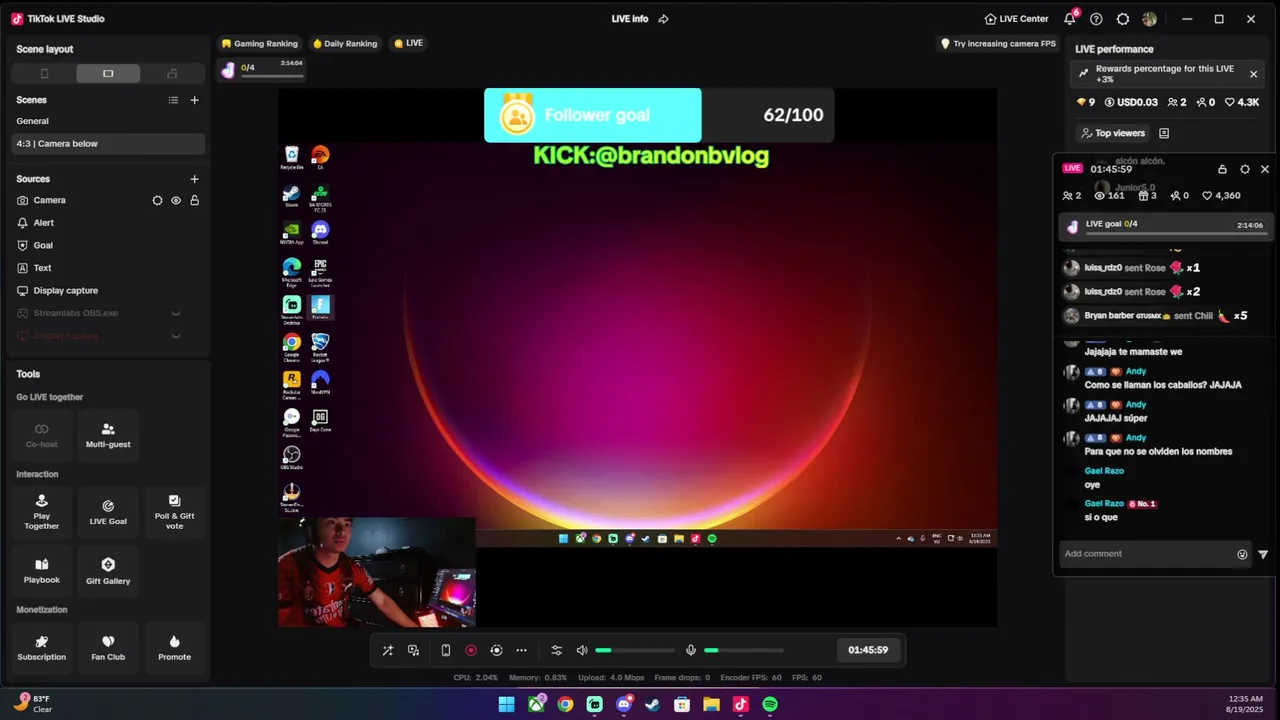Viewport: 1280px width, 720px height.
Task: Add a new source with plus icon
Action: tap(195, 179)
